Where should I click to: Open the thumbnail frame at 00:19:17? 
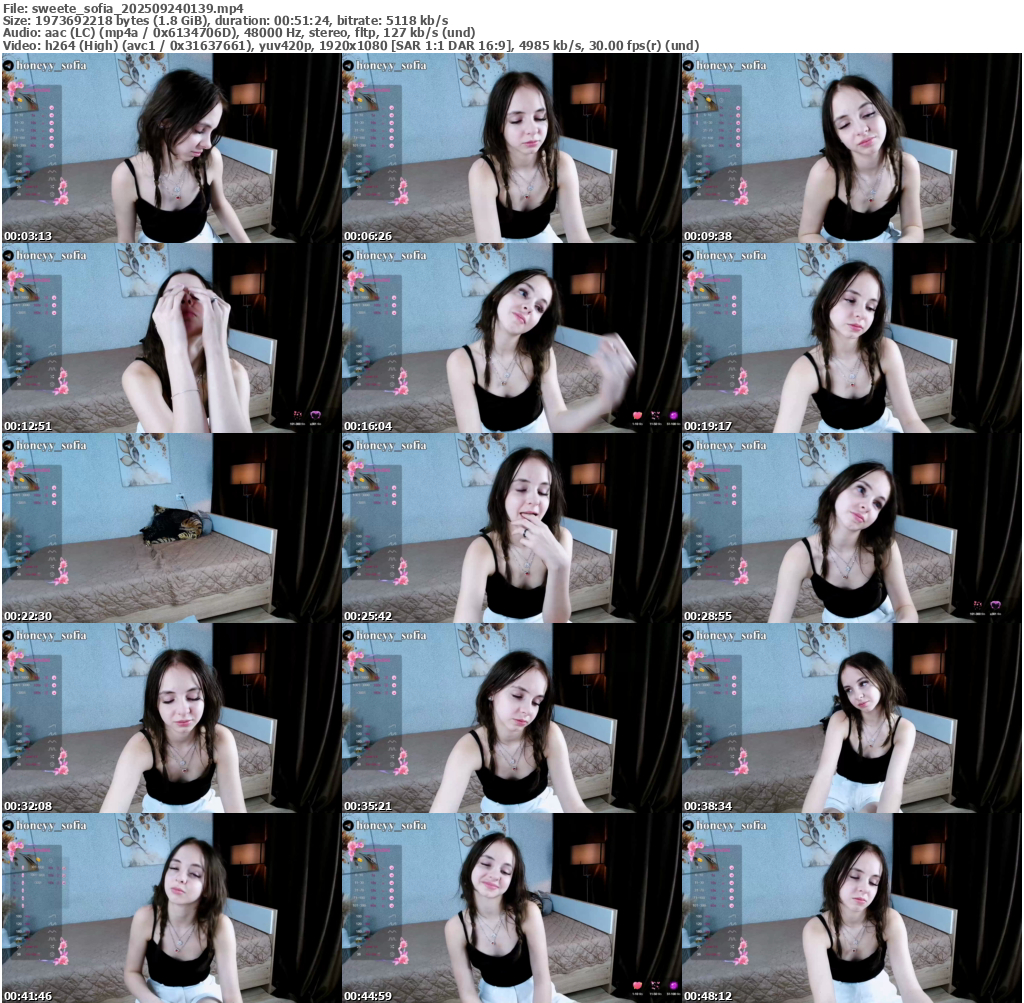(x=852, y=338)
